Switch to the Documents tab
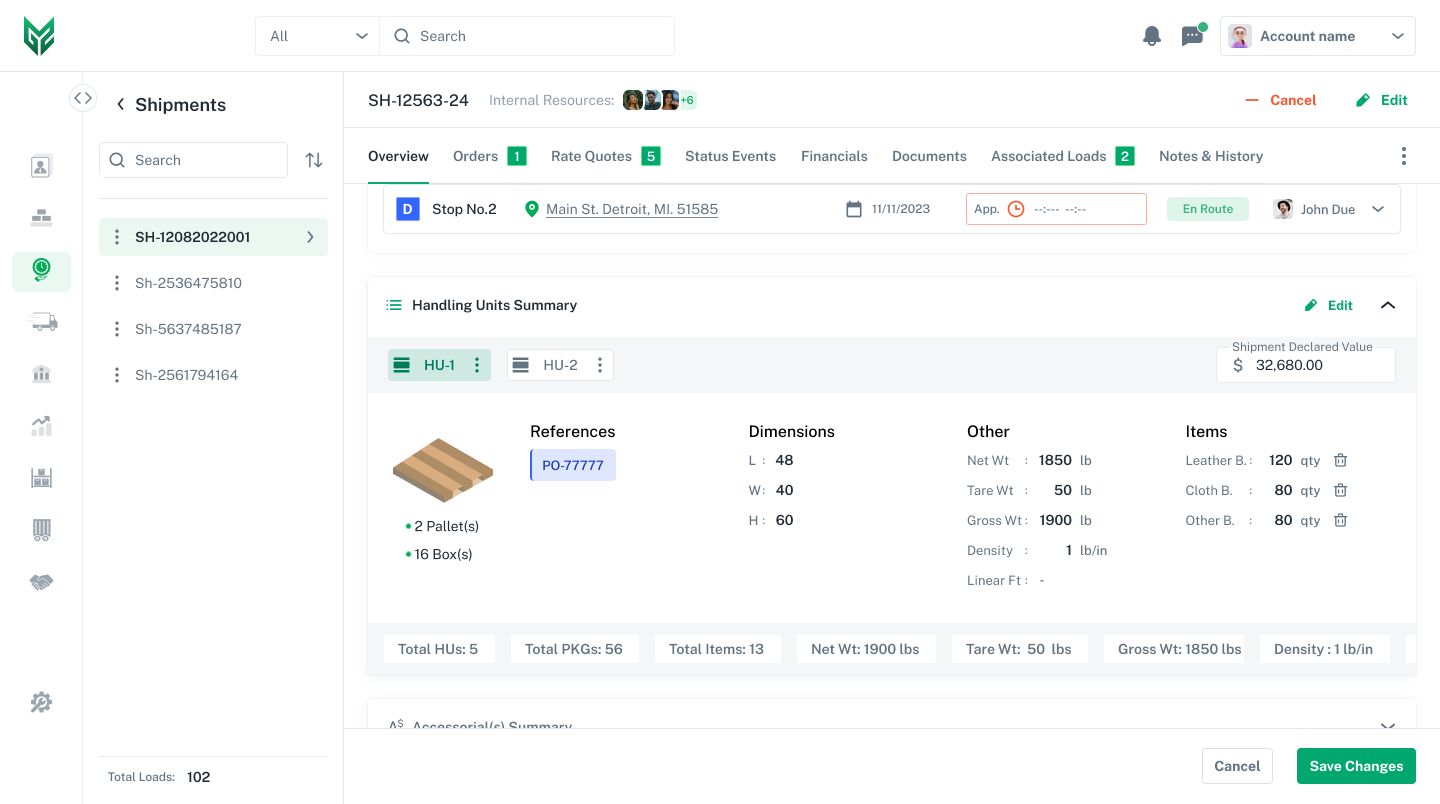The image size is (1440, 804). [929, 156]
